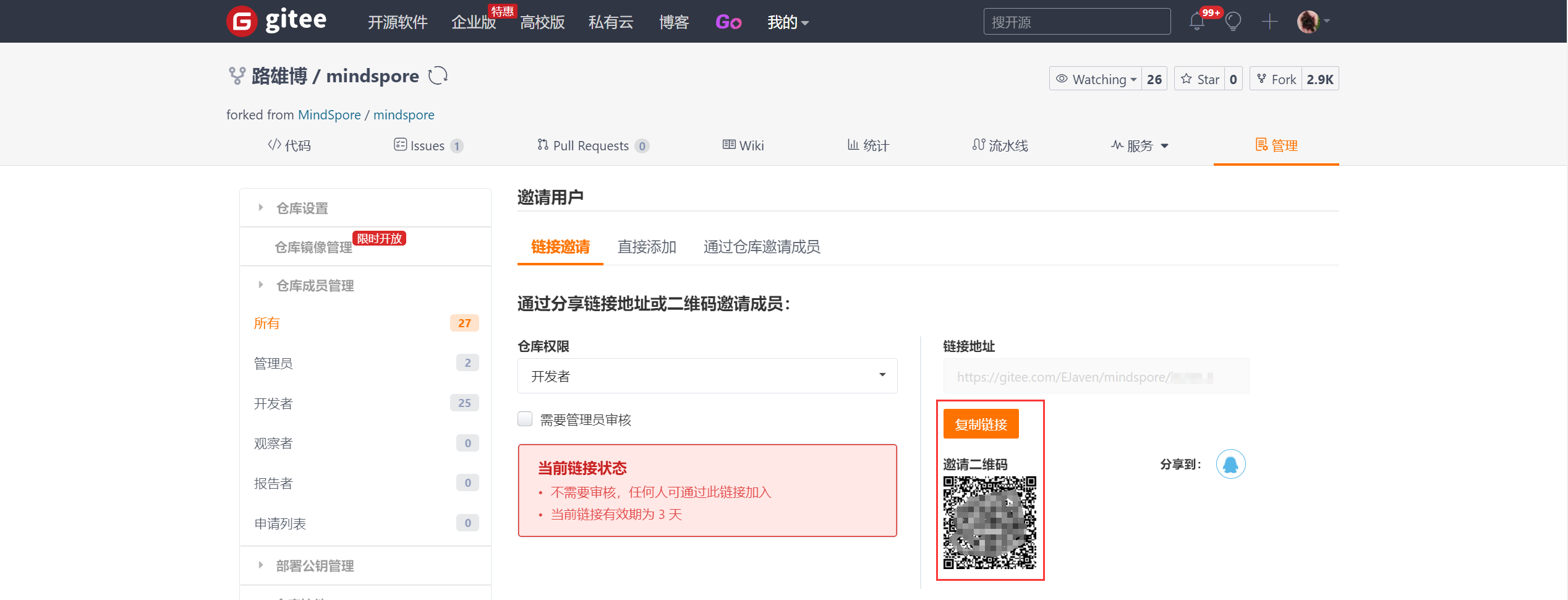1568x600 pixels.
Task: Open 开源软件 in top navigation
Action: click(398, 22)
